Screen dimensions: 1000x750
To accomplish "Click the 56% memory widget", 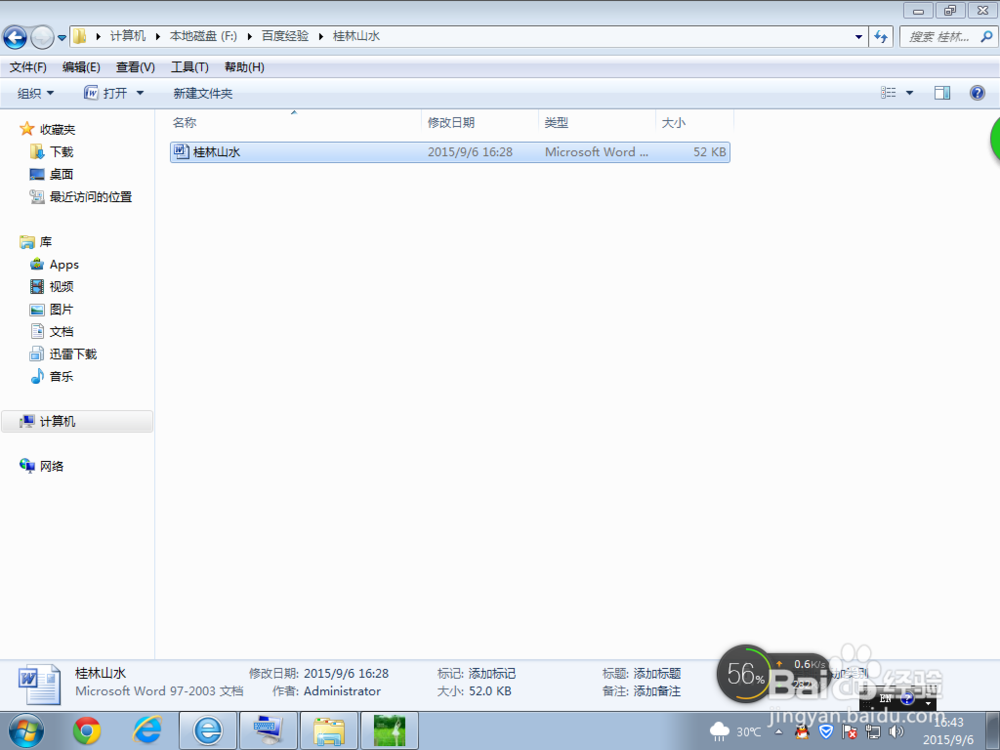I will tap(744, 674).
